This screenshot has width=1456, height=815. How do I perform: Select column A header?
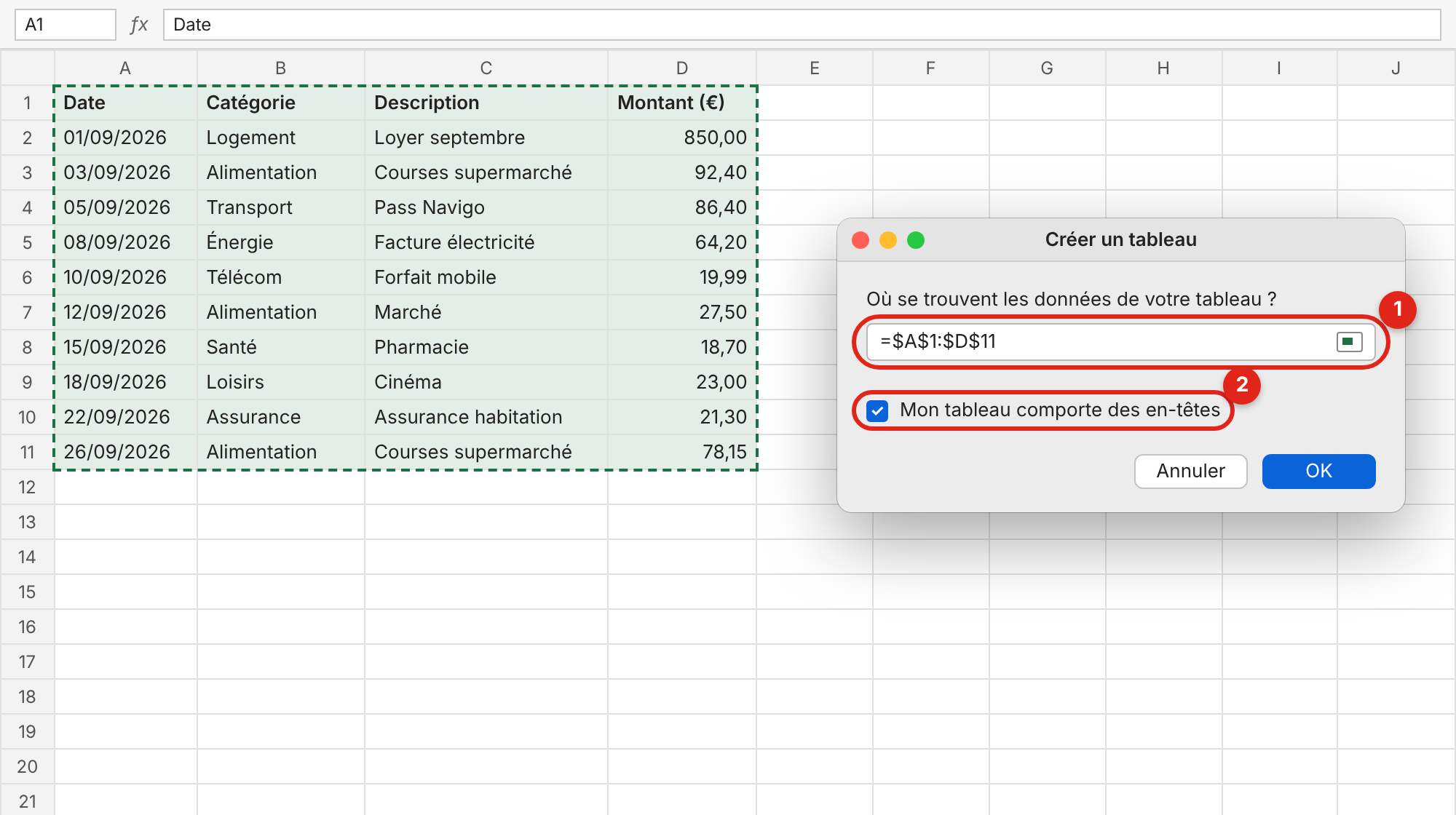tap(125, 68)
